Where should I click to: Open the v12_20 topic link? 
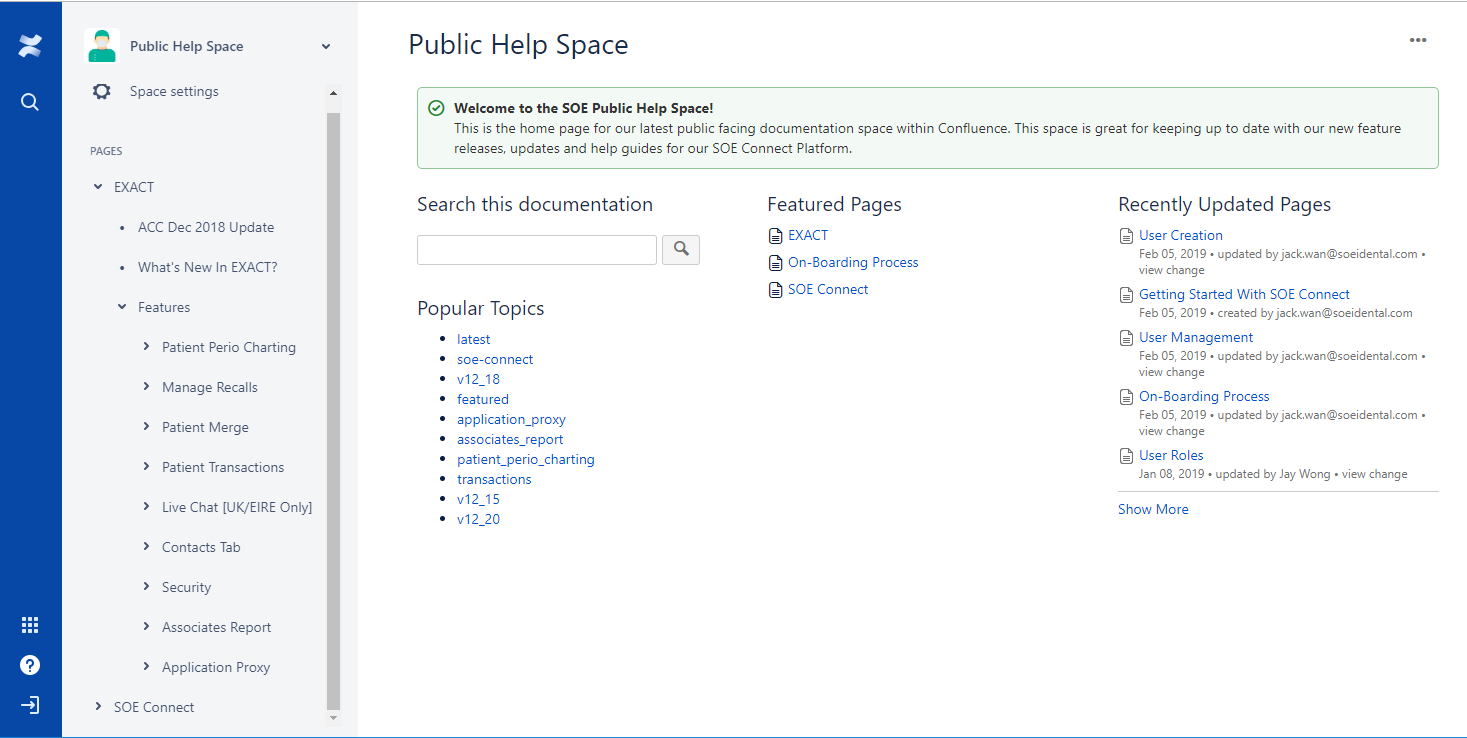click(x=478, y=519)
